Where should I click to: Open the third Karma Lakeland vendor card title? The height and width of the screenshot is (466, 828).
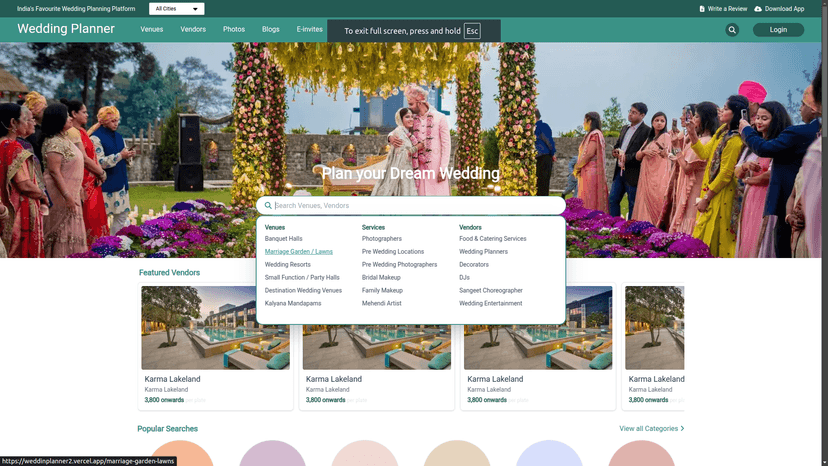[x=495, y=379]
